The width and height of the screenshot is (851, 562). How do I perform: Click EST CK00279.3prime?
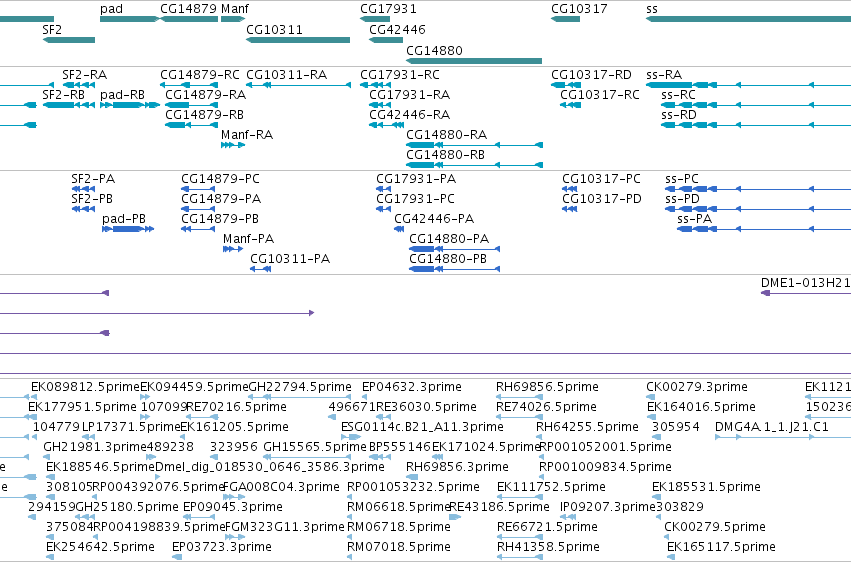tap(697, 387)
